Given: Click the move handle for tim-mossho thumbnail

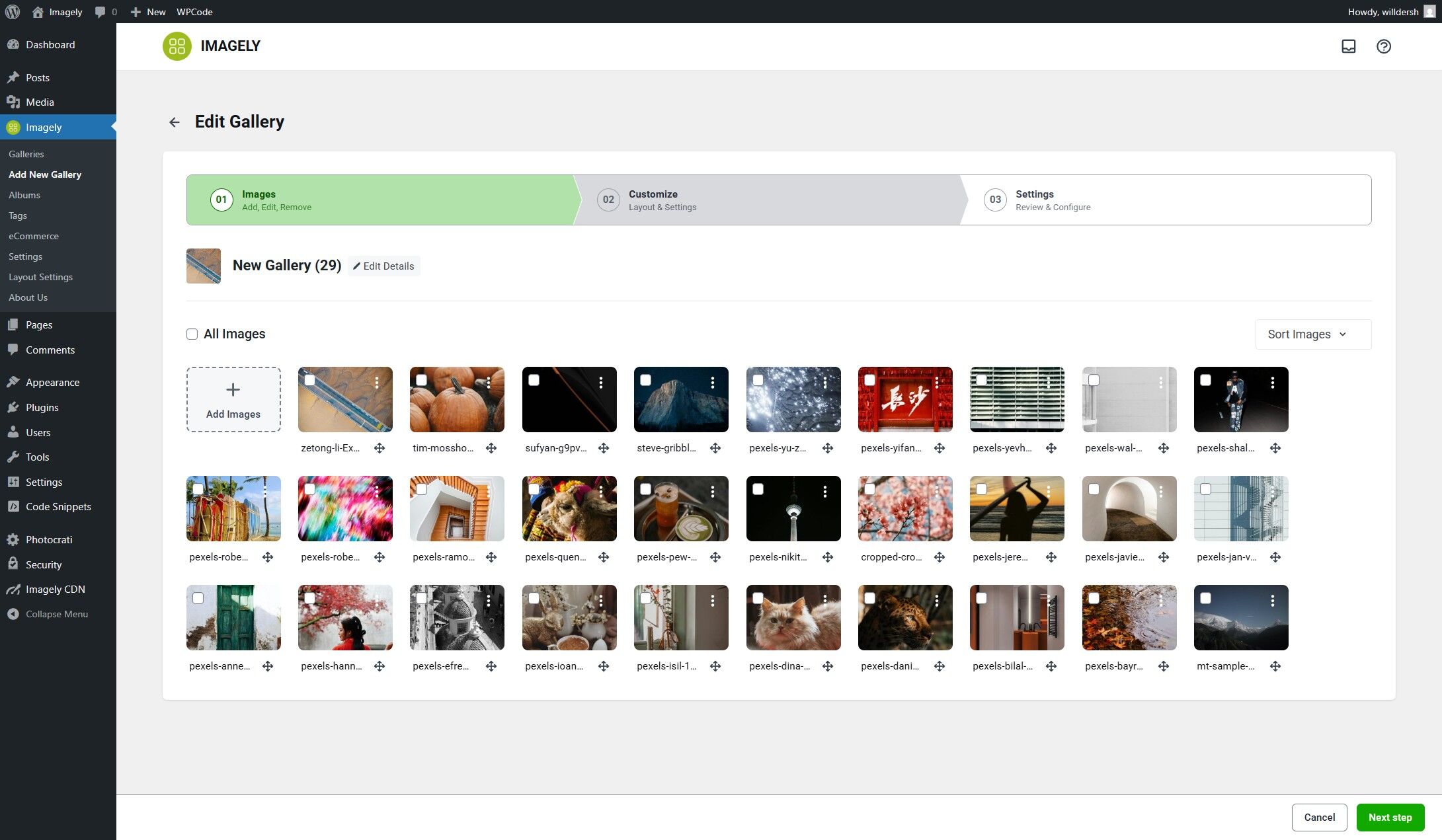Looking at the screenshot, I should [x=491, y=448].
